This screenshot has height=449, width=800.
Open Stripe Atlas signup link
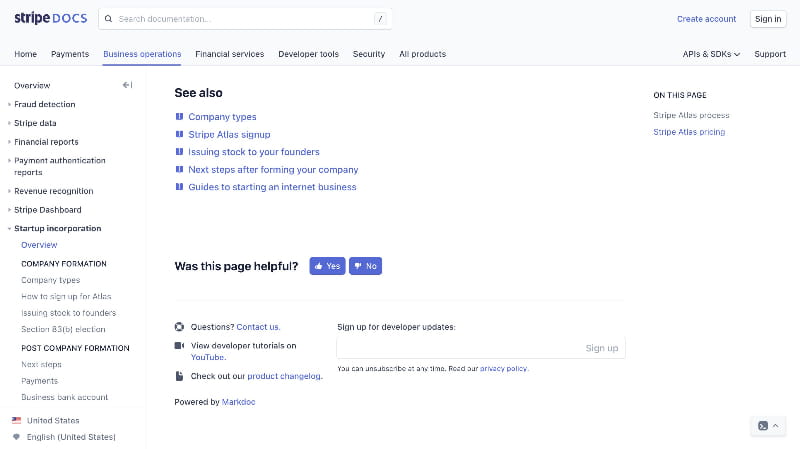tap(229, 134)
